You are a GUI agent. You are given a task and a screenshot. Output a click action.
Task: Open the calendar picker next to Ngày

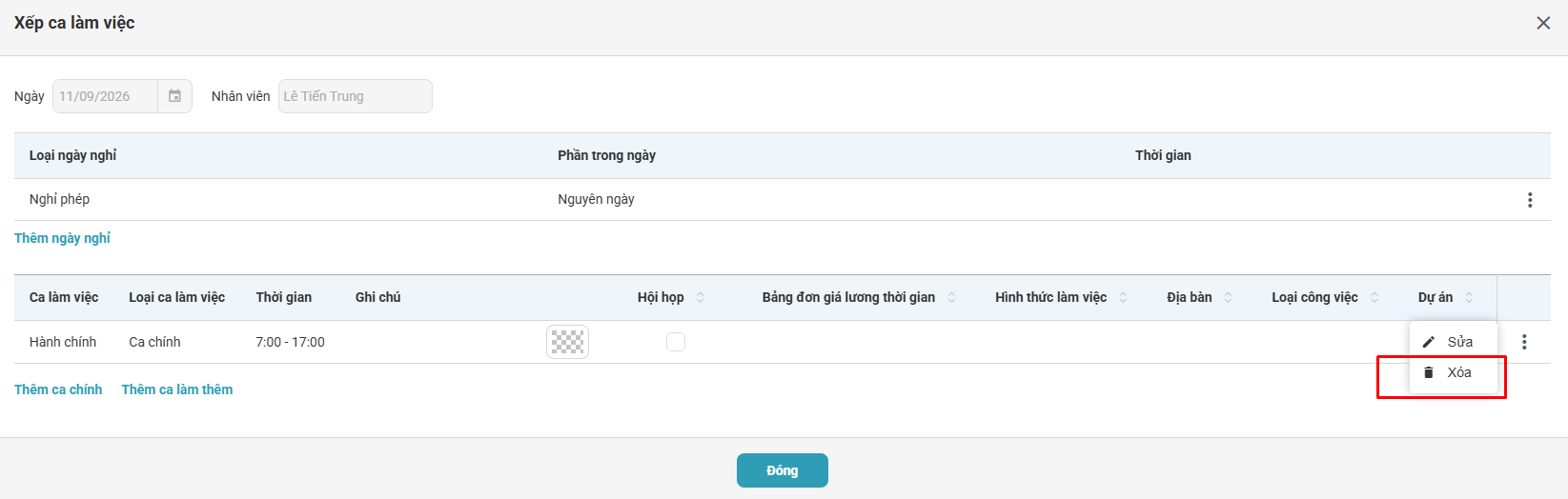tap(175, 96)
